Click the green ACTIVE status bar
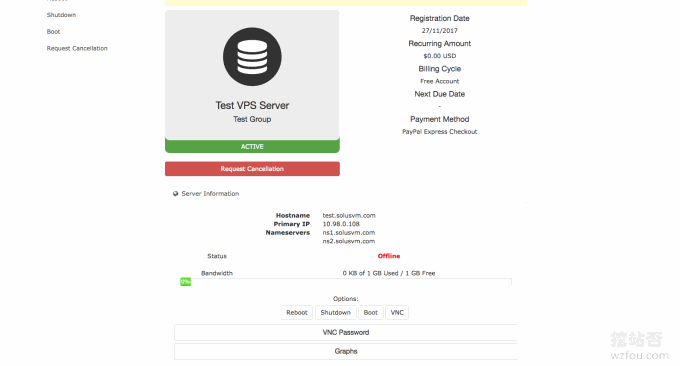 (252, 146)
